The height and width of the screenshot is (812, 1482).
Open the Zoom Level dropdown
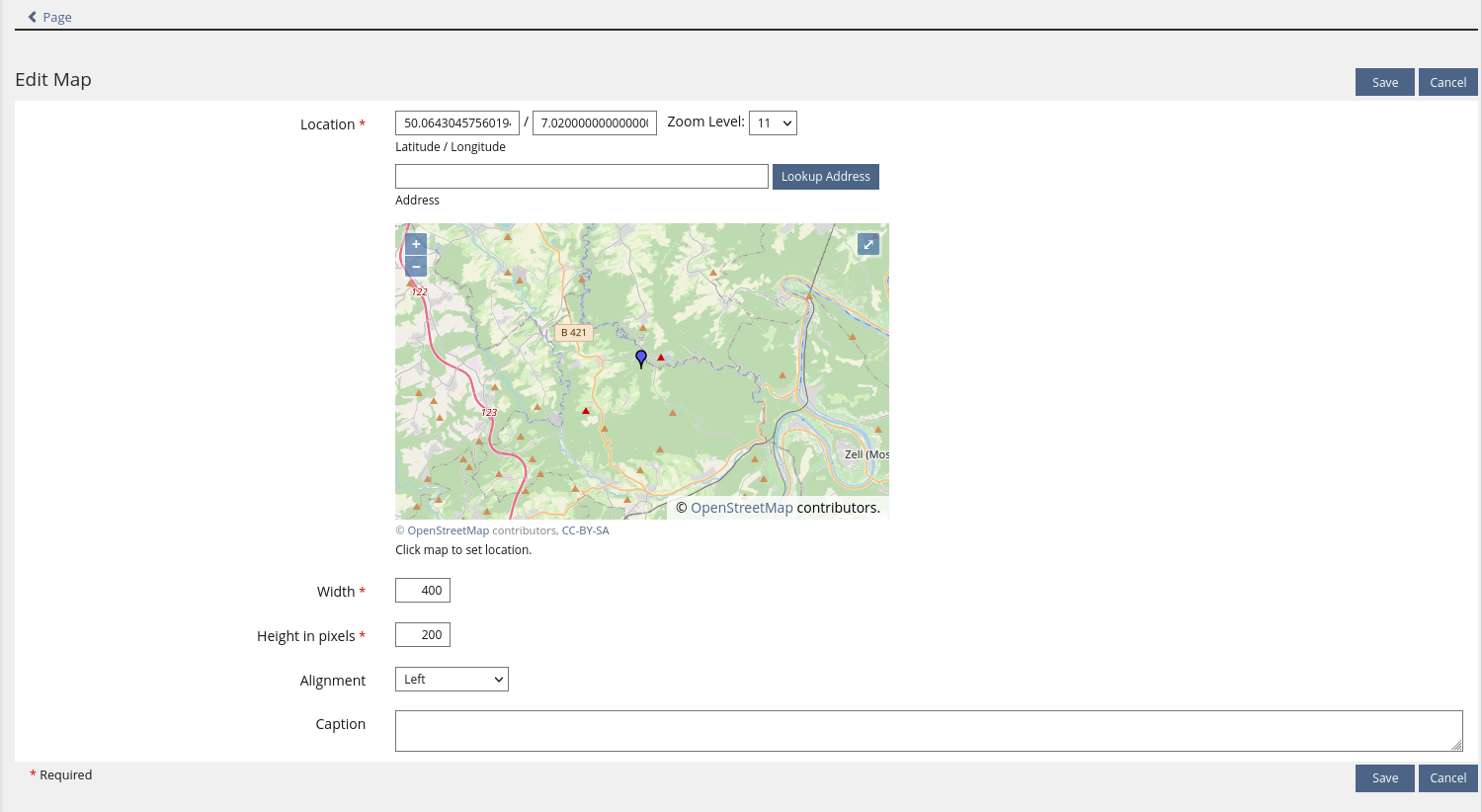pyautogui.click(x=773, y=123)
